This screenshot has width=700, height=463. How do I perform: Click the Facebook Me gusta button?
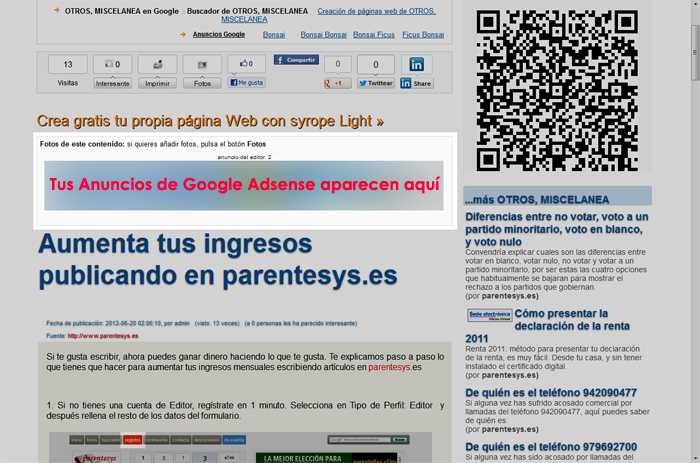click(247, 83)
